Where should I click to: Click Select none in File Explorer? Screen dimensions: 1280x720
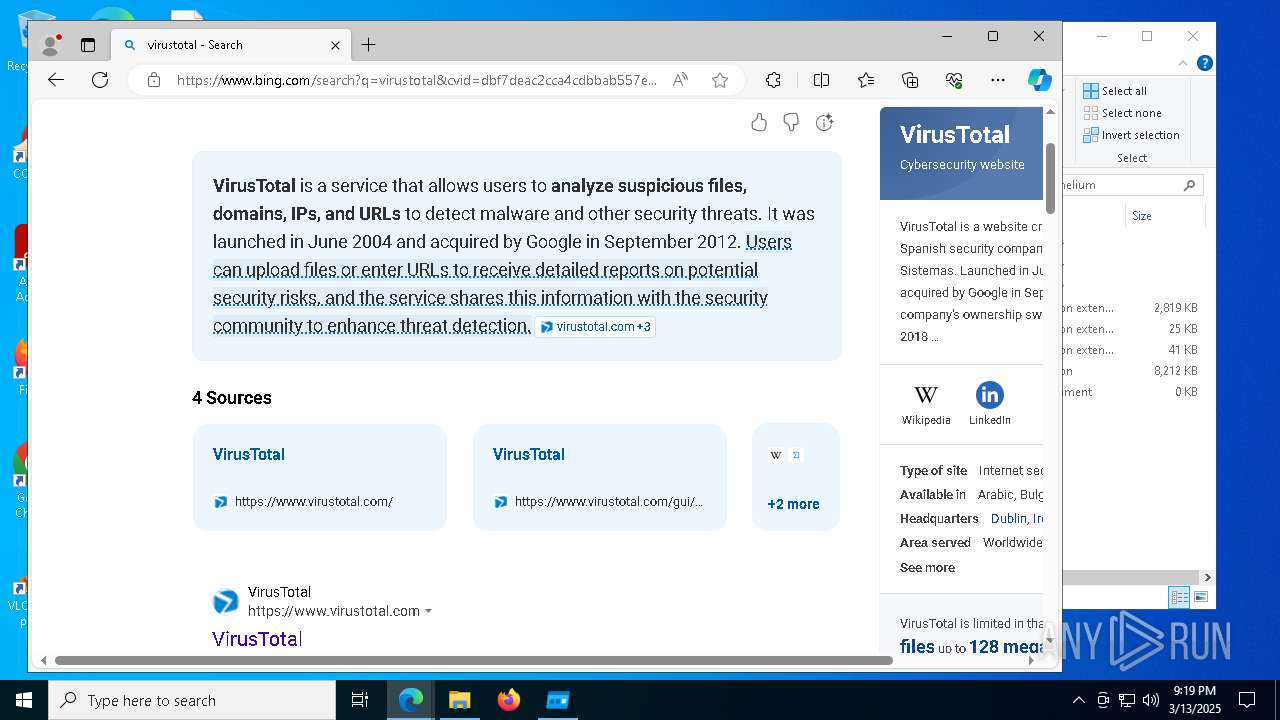[1122, 113]
